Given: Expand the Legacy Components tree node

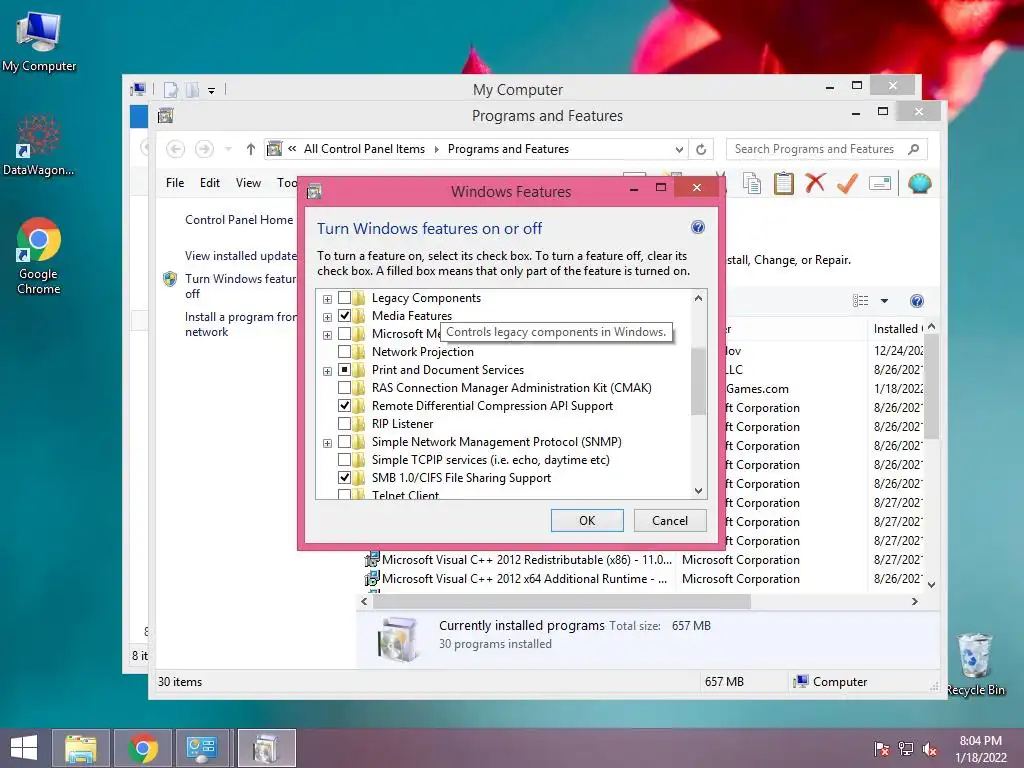Looking at the screenshot, I should [327, 299].
